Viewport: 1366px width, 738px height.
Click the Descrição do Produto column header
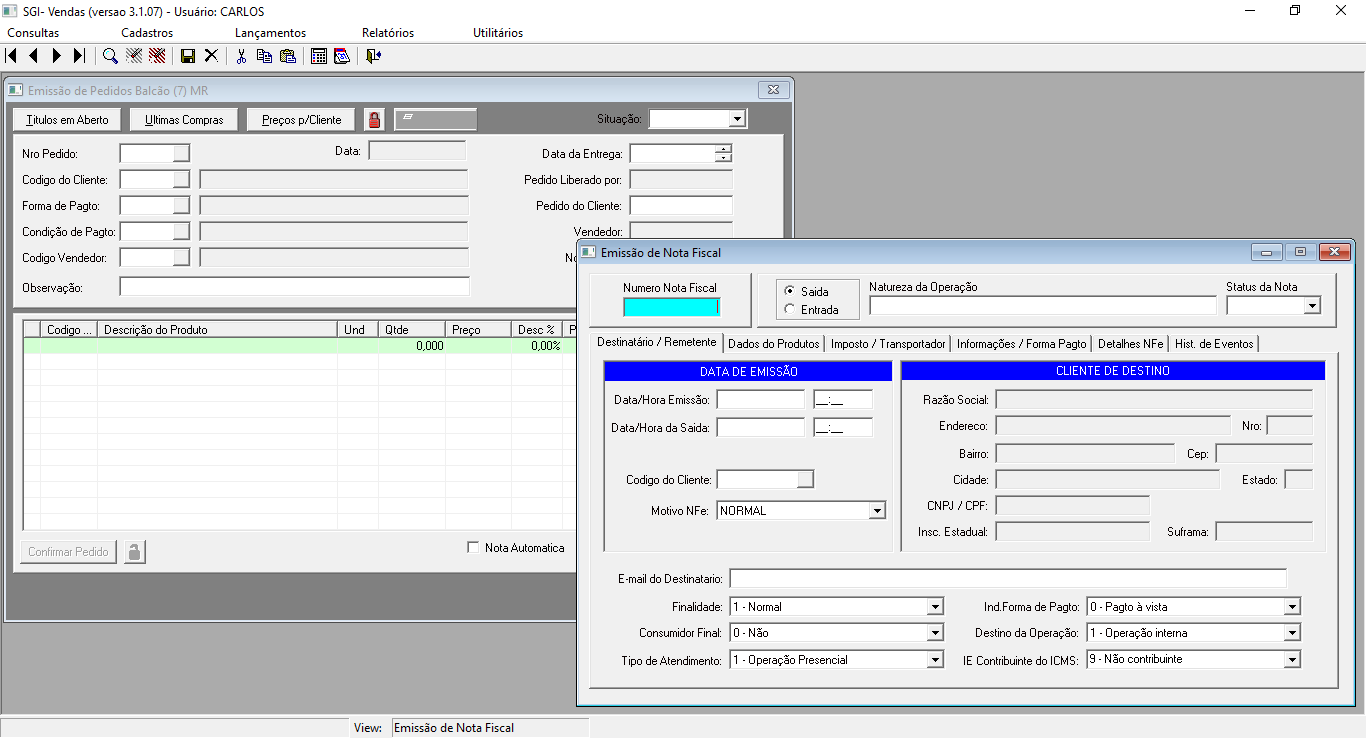[x=217, y=329]
